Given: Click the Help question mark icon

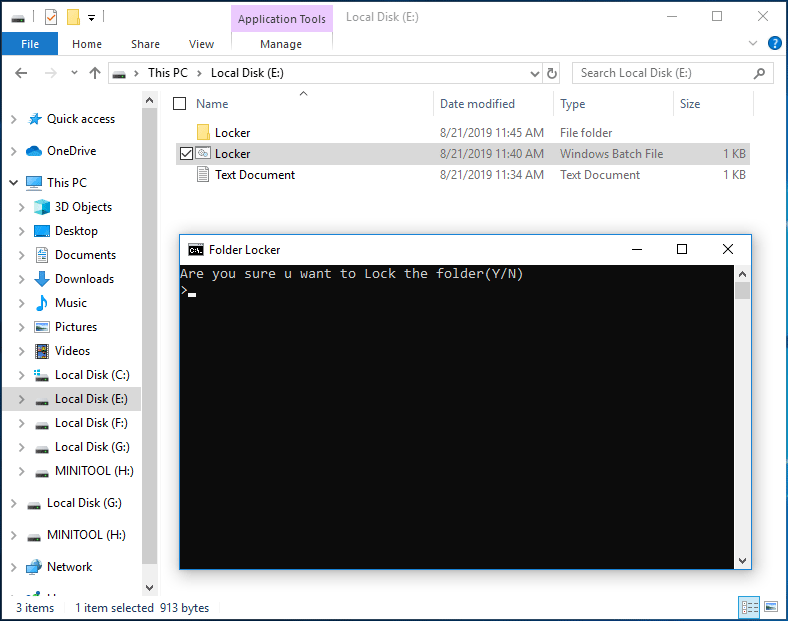Looking at the screenshot, I should pos(774,44).
